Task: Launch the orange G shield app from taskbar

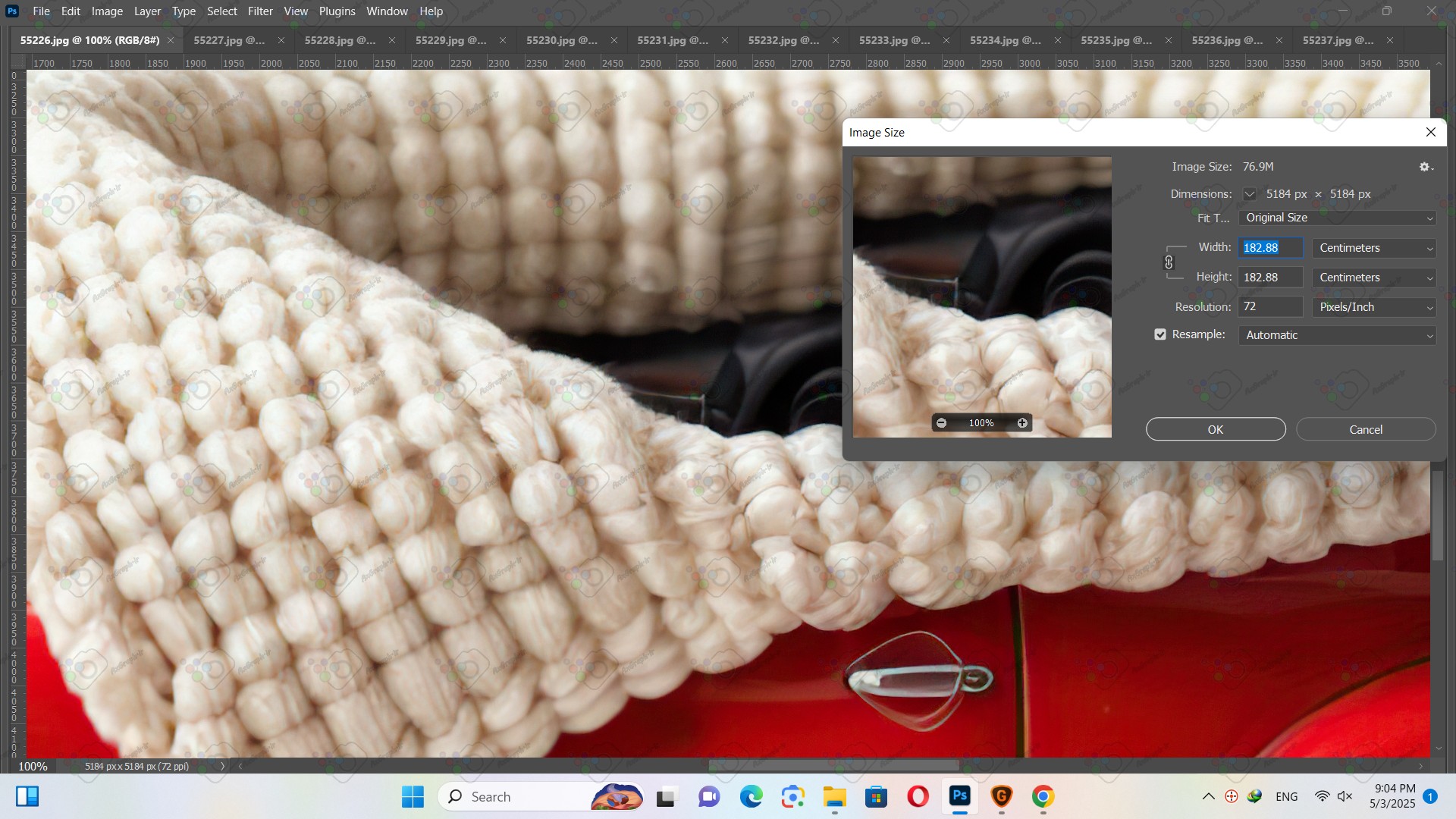Action: click(1001, 796)
